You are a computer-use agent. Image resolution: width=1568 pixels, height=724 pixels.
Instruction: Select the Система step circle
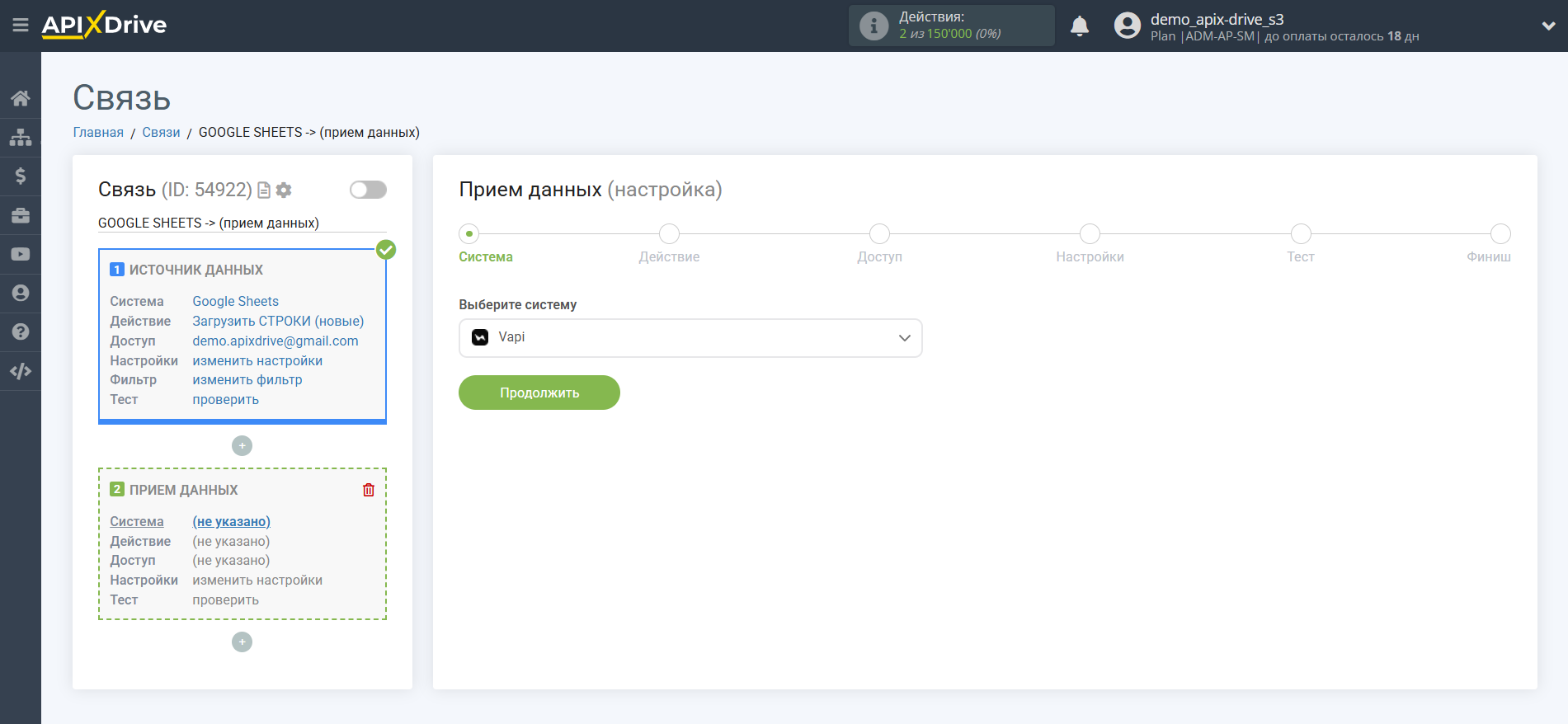(x=469, y=233)
